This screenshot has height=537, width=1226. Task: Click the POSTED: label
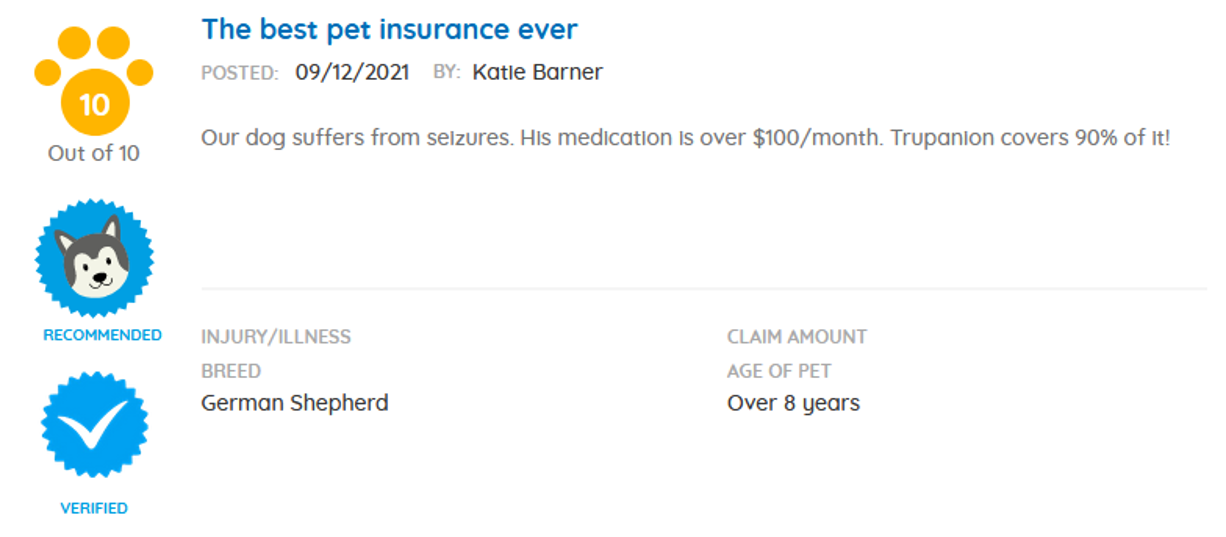point(240,73)
